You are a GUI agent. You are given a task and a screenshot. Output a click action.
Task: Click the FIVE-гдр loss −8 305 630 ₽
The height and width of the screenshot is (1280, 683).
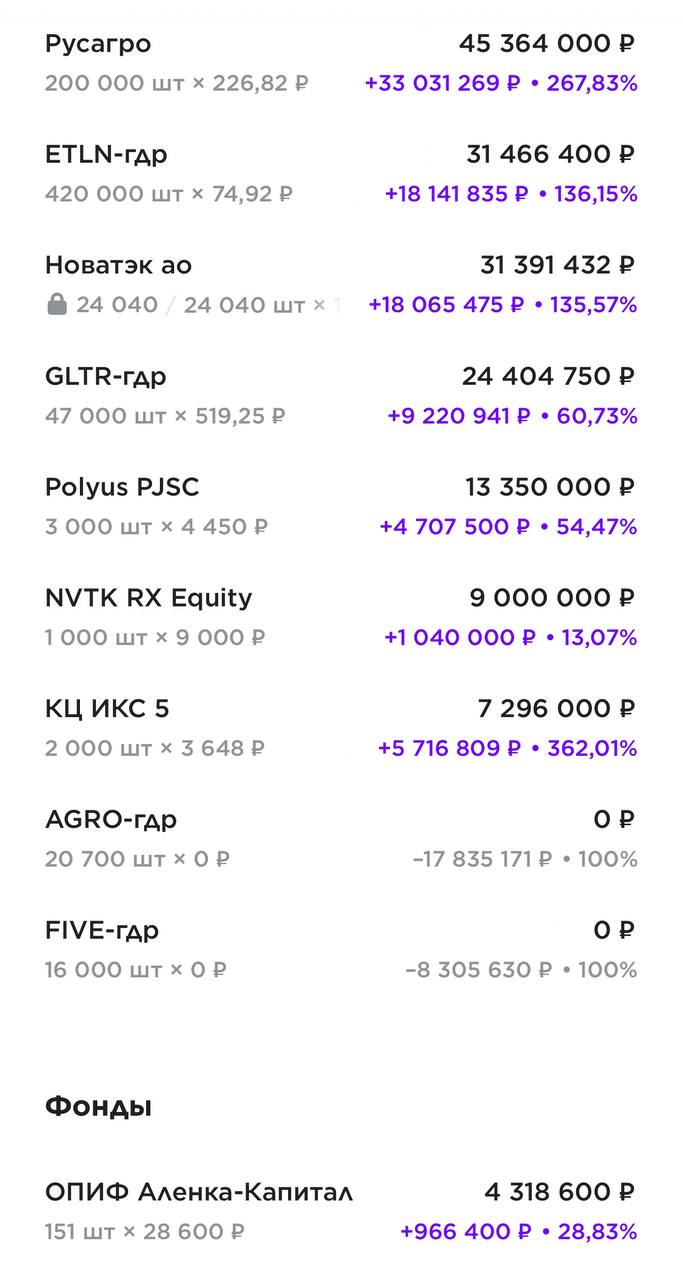click(x=479, y=970)
